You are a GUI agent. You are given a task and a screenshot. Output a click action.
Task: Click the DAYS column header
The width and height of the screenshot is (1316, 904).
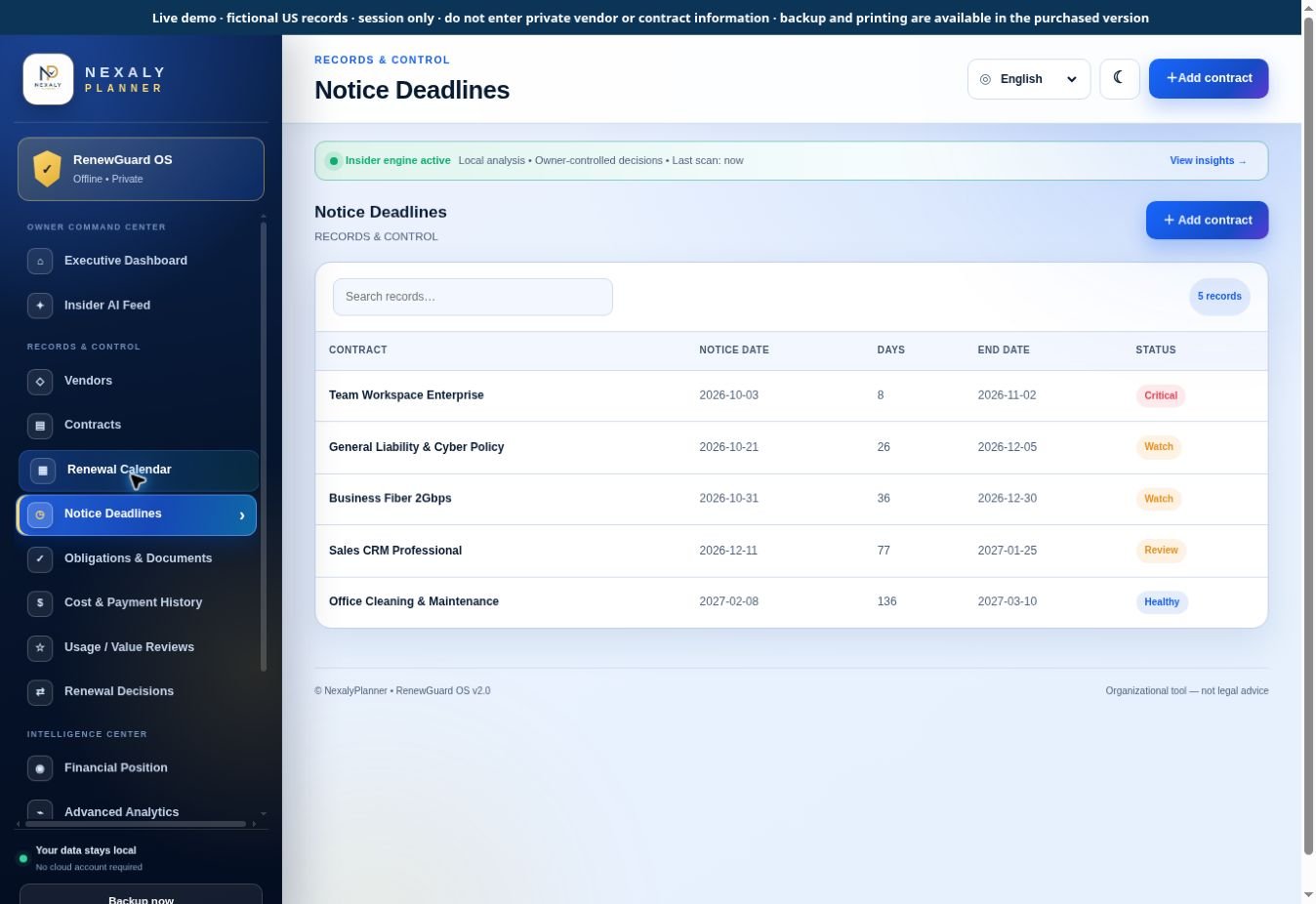pos(890,350)
